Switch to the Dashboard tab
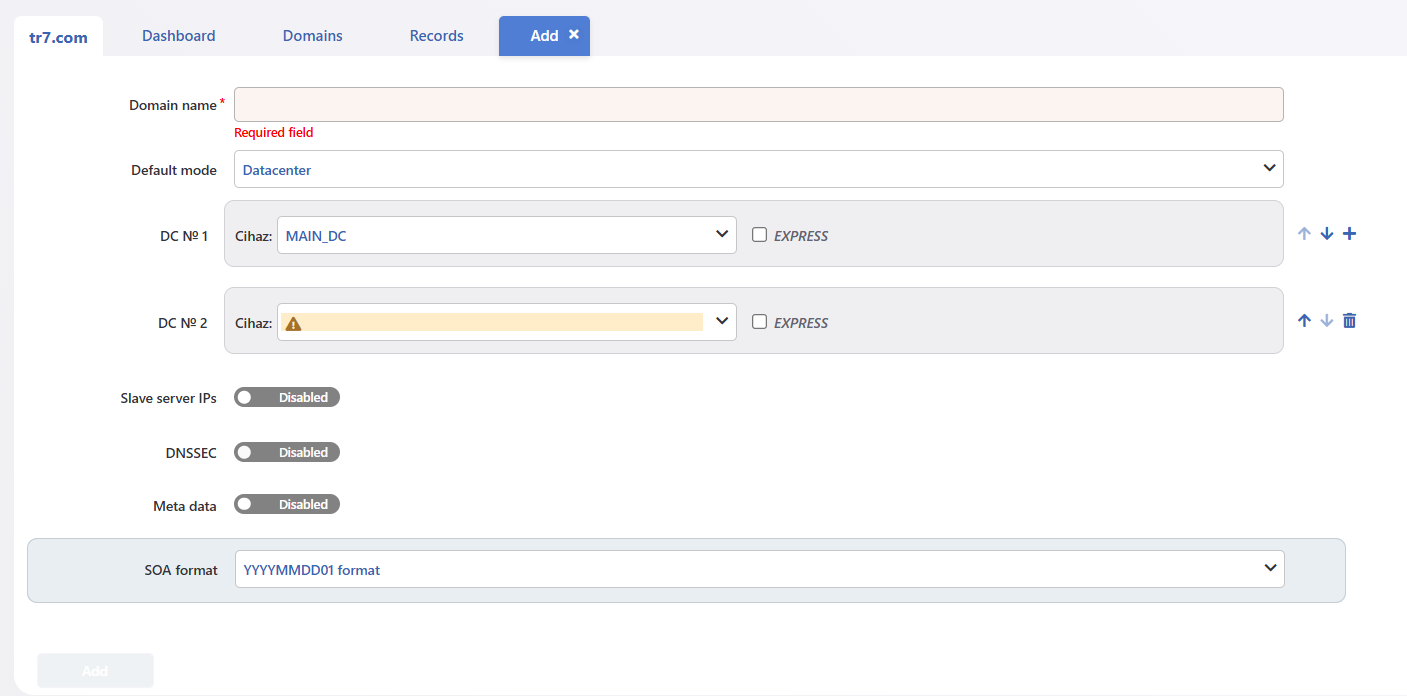1407x696 pixels. pyautogui.click(x=179, y=36)
